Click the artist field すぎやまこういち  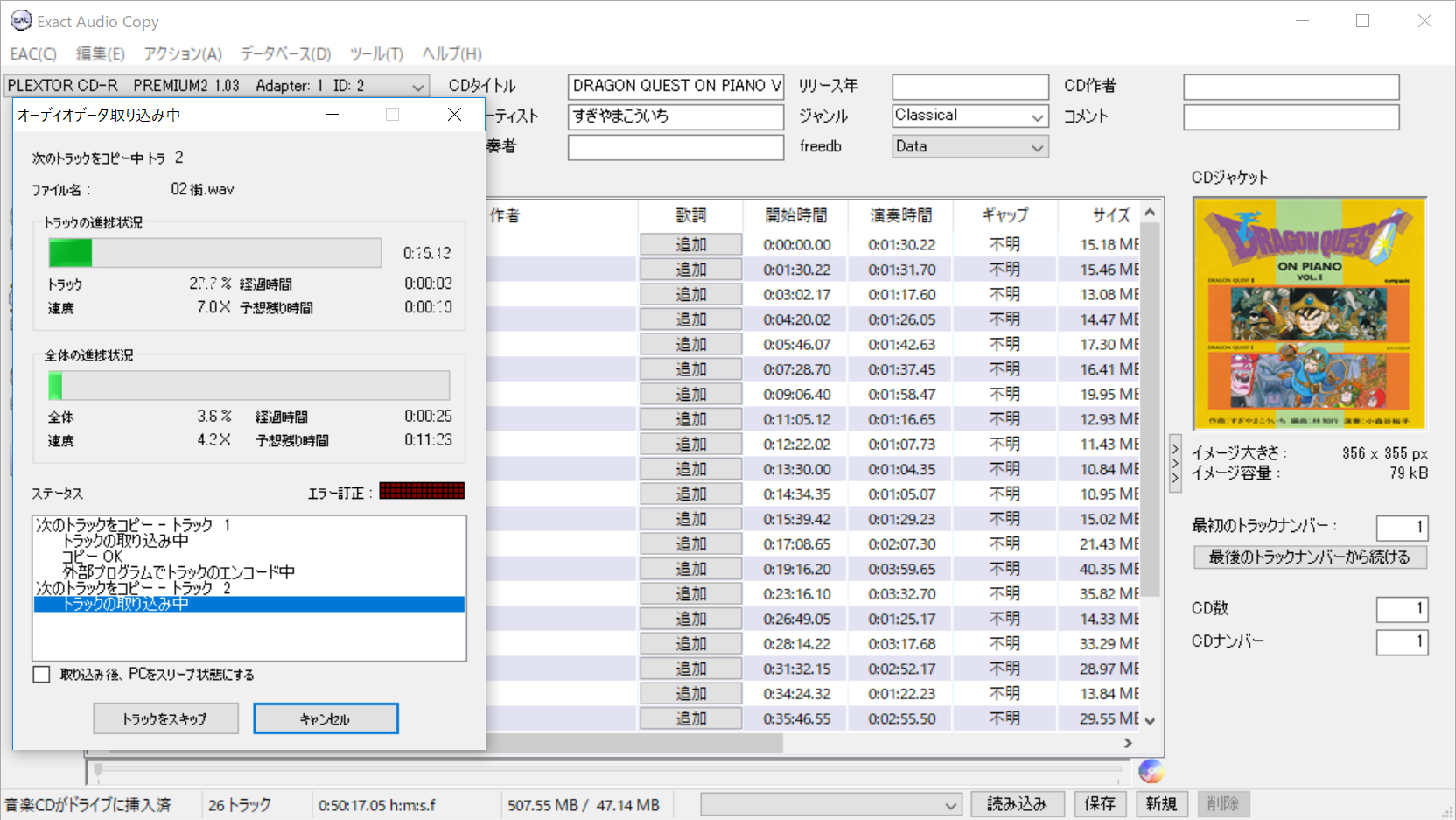click(x=675, y=116)
